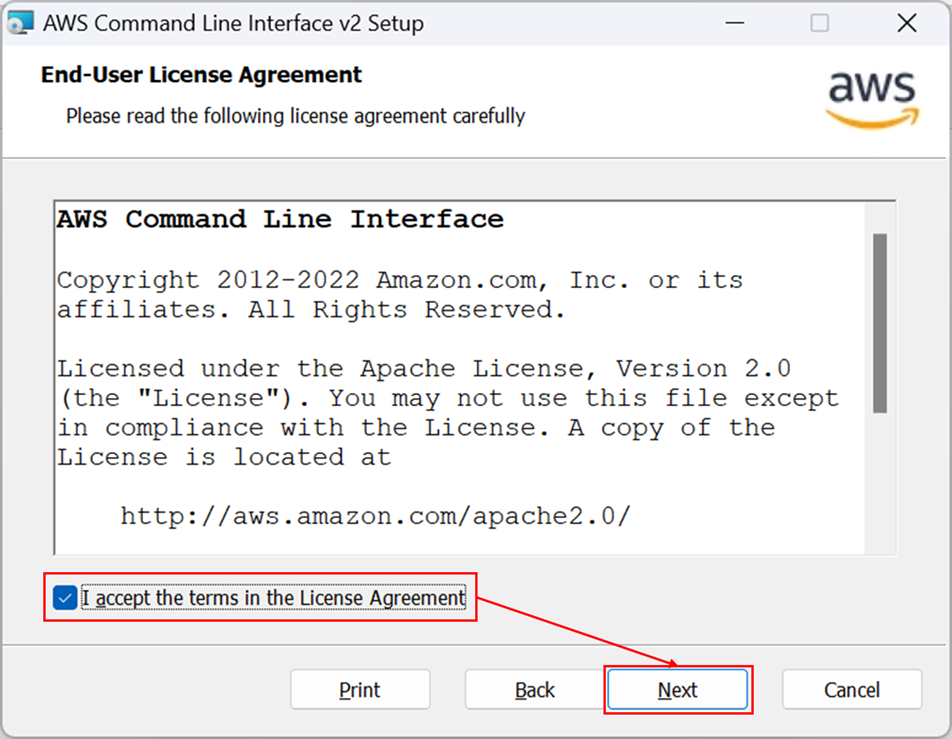Image resolution: width=952 pixels, height=739 pixels.
Task: Click the scrollbar track below the thumb
Action: [880, 483]
